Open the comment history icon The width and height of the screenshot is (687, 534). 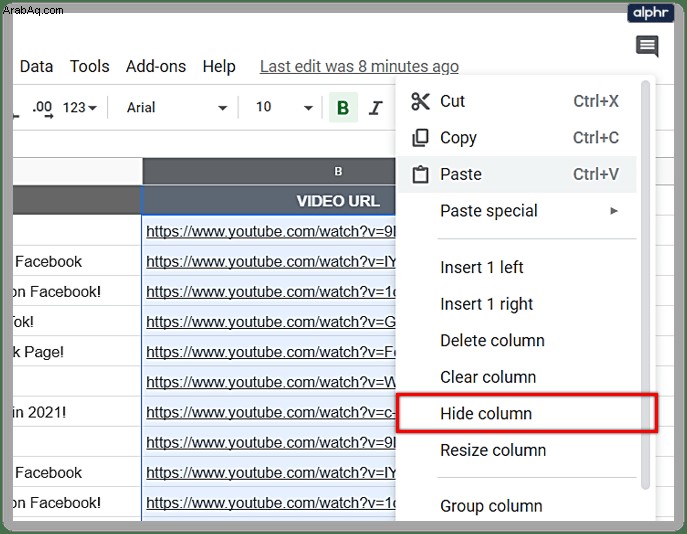(647, 46)
